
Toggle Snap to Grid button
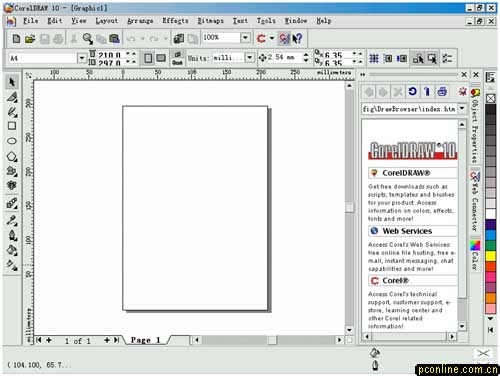[x=374, y=59]
